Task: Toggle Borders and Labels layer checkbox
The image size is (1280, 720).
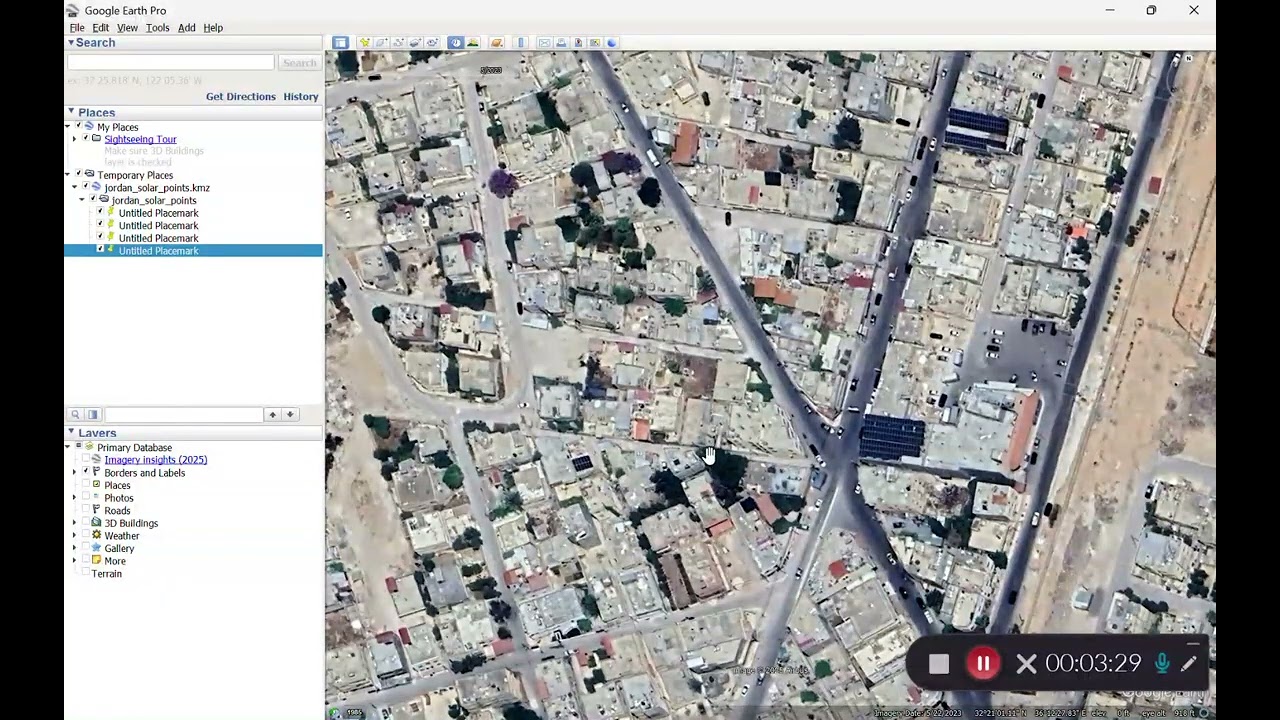Action: 86,472
